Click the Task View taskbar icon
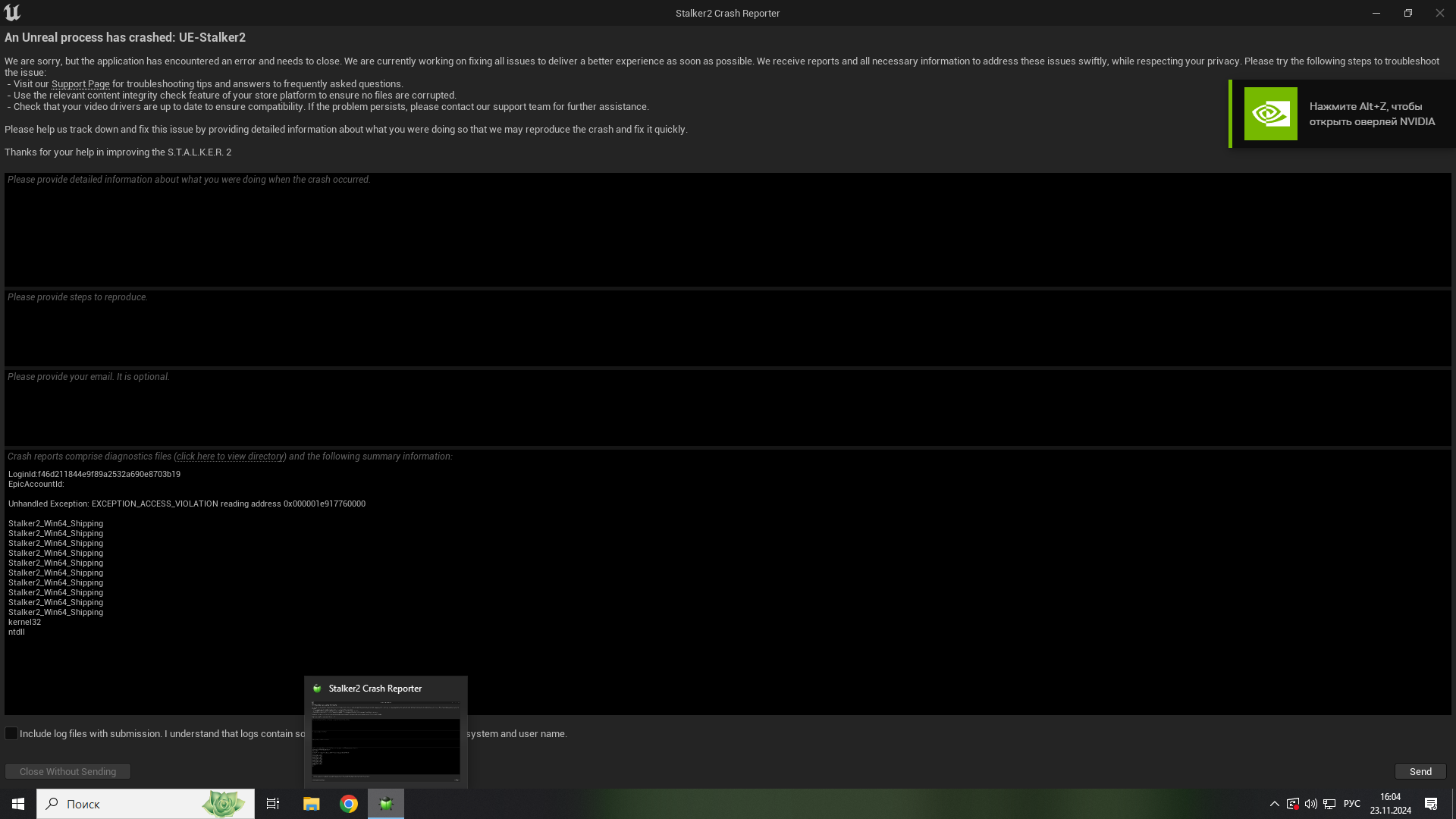 click(x=273, y=804)
